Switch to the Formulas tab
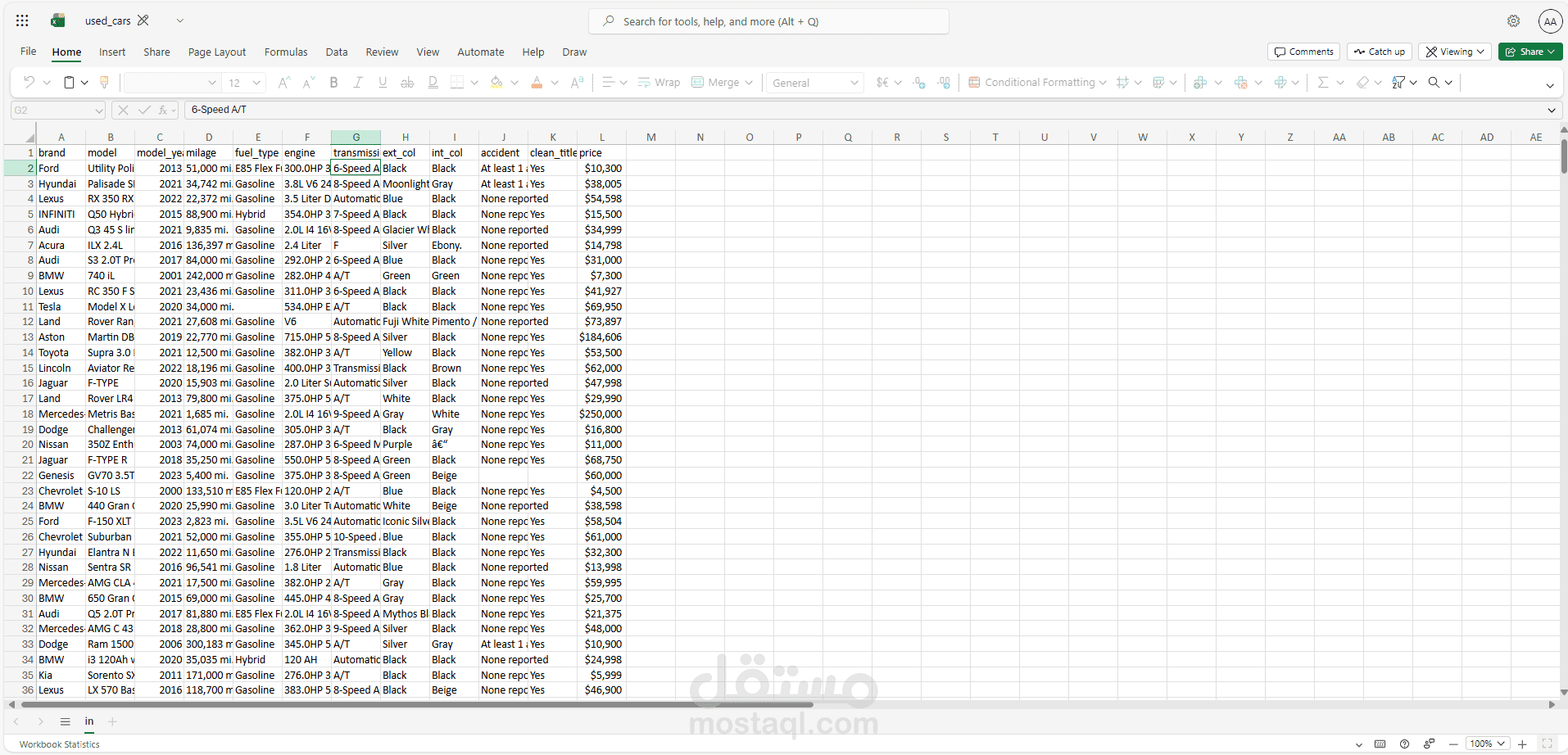Viewport: 1568px width, 755px height. tap(286, 52)
